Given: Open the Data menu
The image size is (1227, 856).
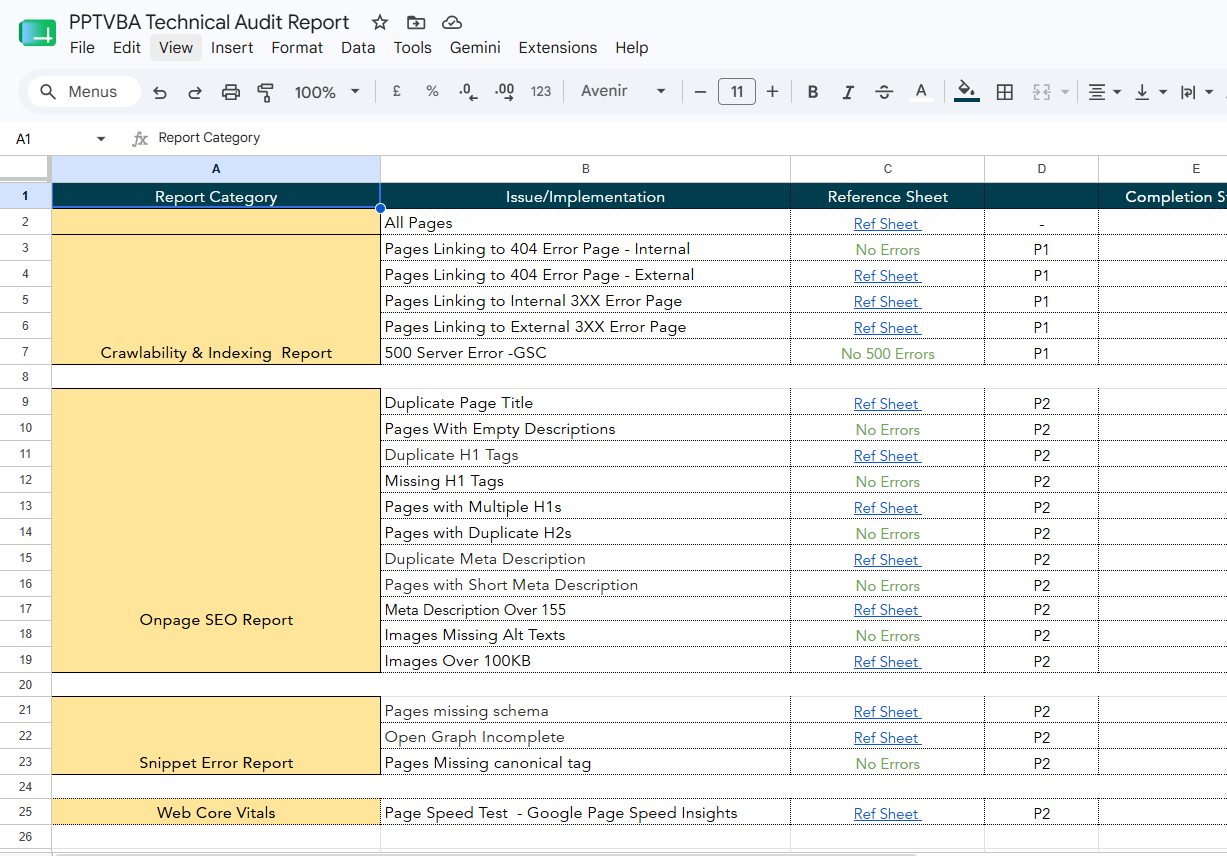Looking at the screenshot, I should point(358,47).
